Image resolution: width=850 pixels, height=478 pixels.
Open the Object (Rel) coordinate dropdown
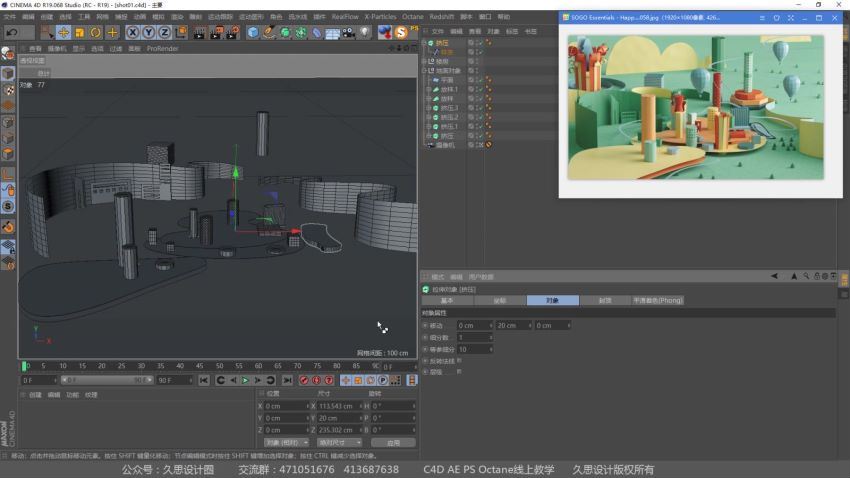point(286,443)
